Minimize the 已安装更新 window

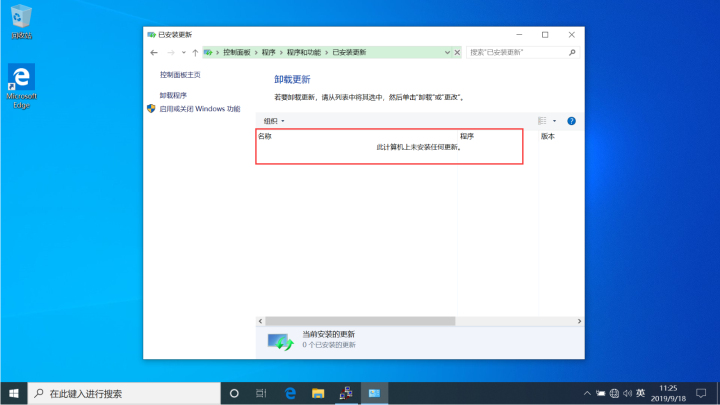pos(519,34)
